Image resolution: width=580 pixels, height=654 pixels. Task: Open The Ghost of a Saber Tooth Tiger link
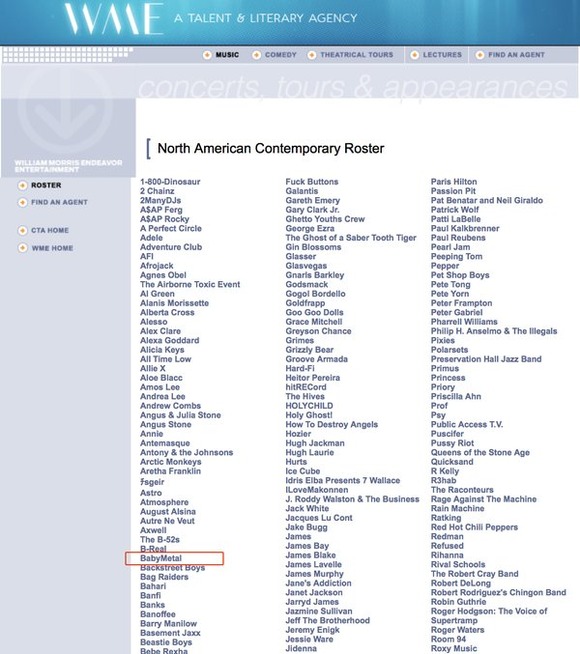[x=351, y=238]
